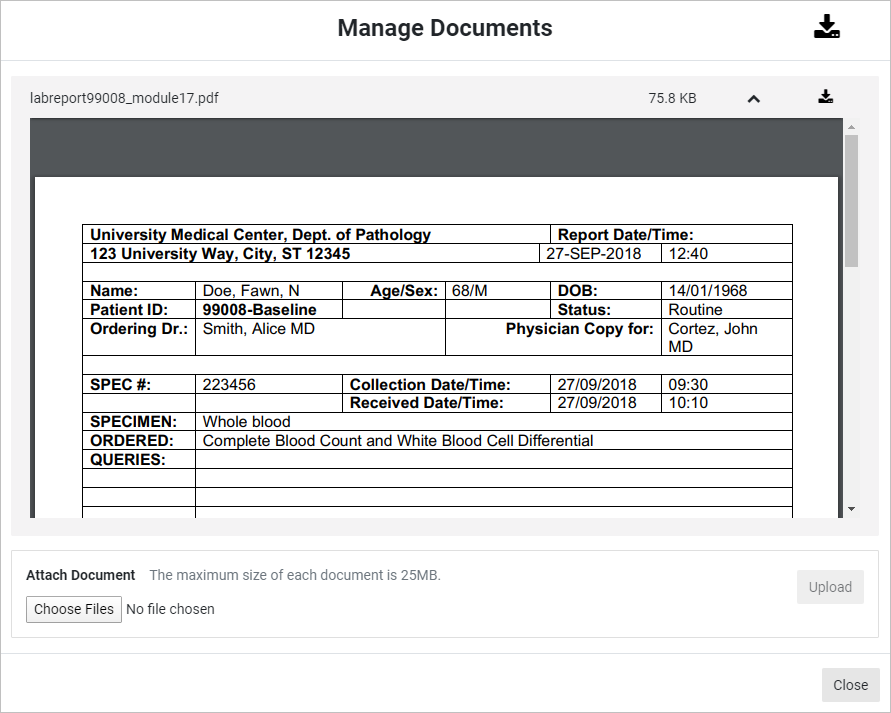Image resolution: width=891 pixels, height=713 pixels.
Task: Click the Complete Blood Count ordered text
Action: [398, 441]
